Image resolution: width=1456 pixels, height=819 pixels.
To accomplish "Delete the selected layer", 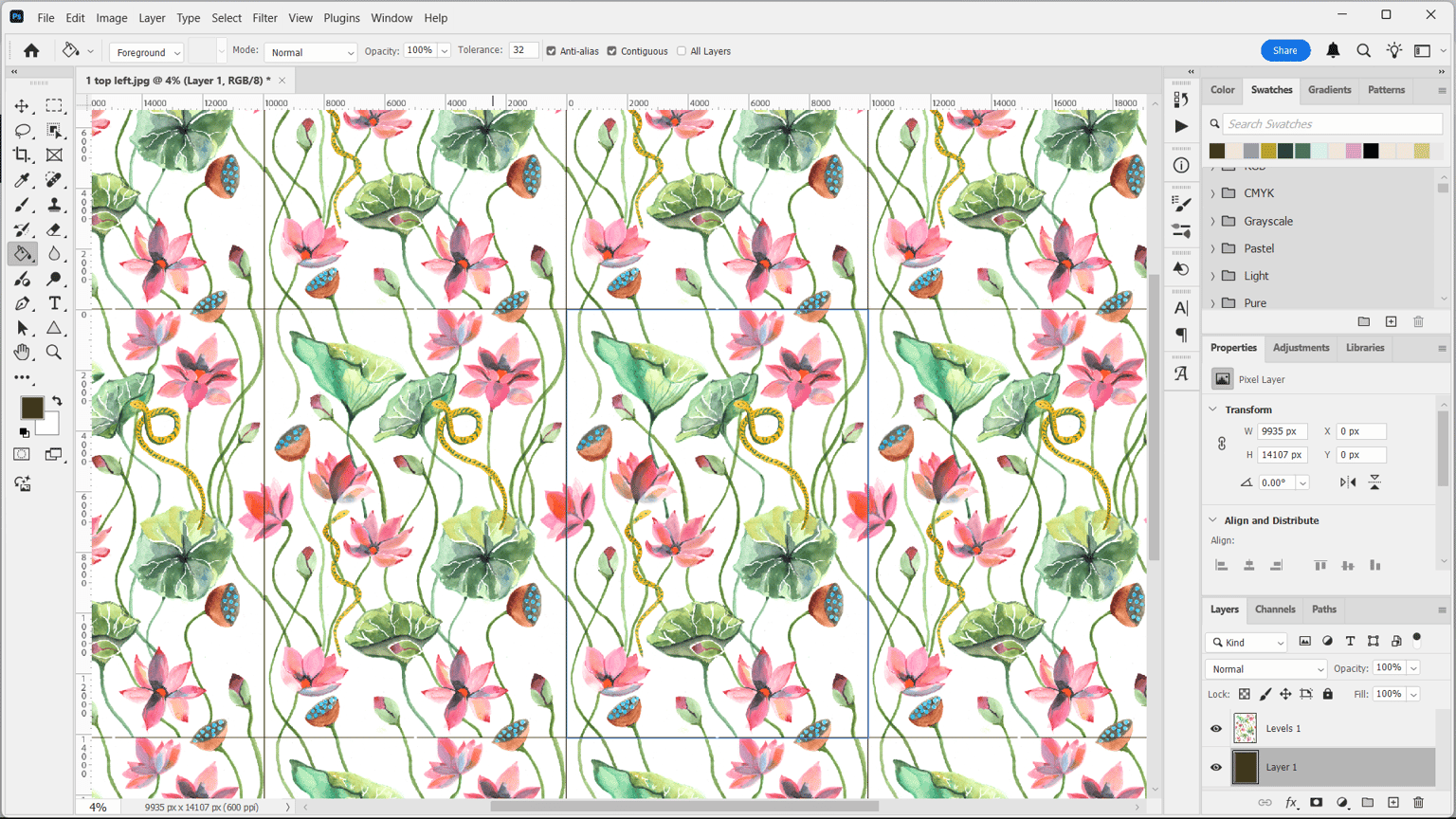I will (1419, 802).
